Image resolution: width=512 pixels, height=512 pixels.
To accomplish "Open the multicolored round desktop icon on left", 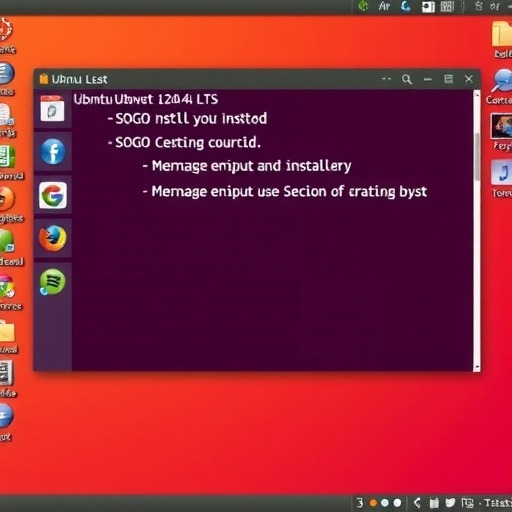I will (x=7, y=287).
